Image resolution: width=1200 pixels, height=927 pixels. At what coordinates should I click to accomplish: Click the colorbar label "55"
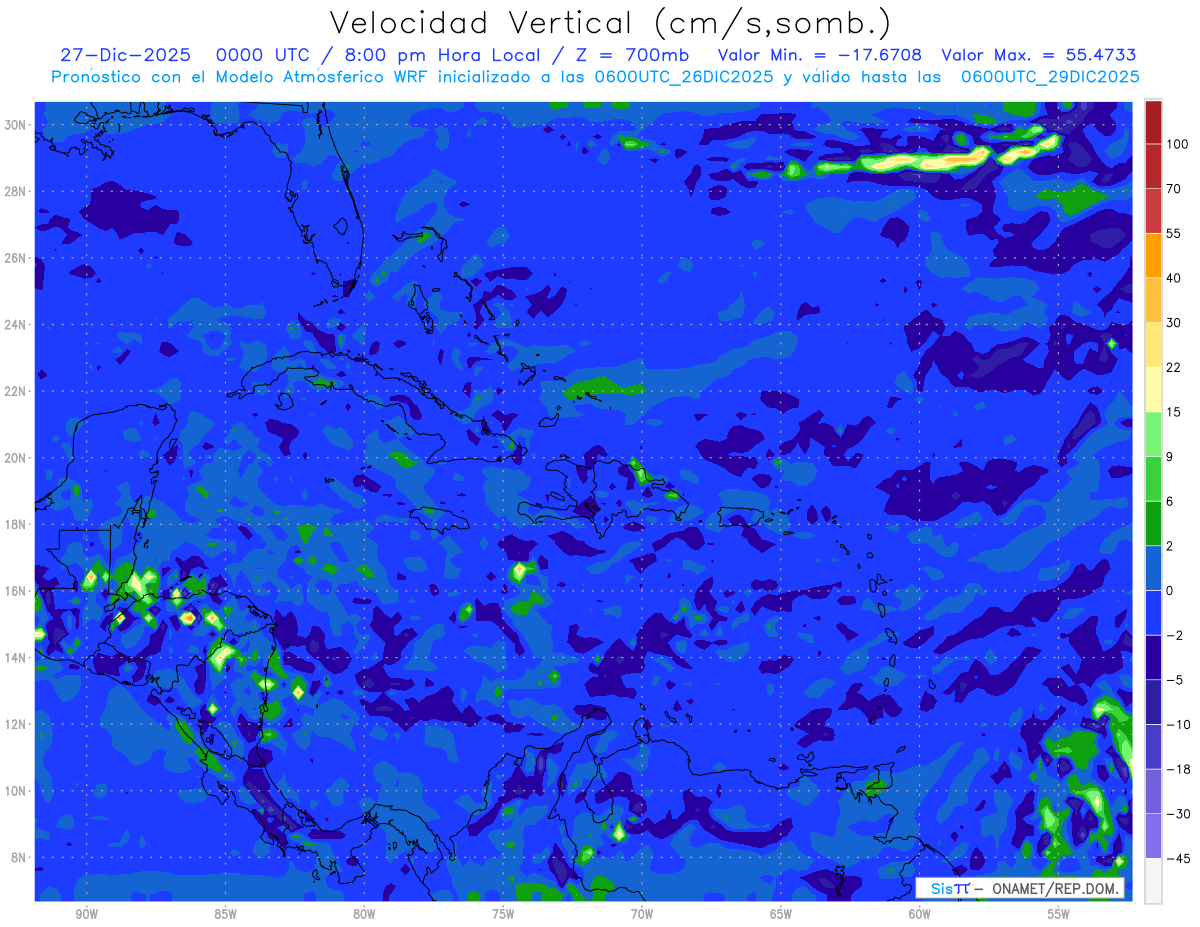1175,233
